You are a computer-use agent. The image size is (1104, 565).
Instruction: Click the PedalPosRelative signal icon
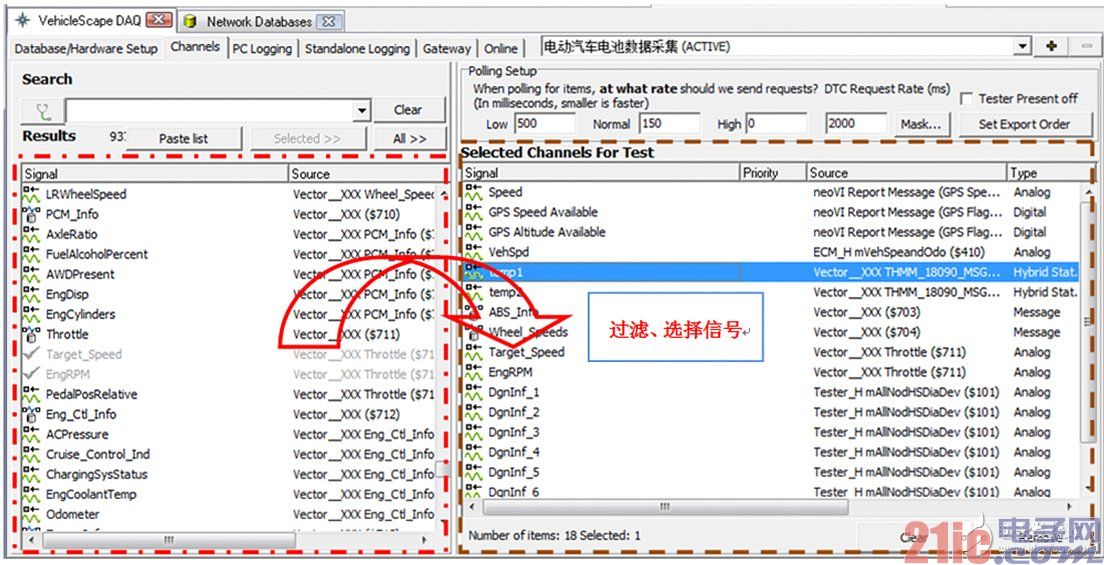(x=31, y=394)
